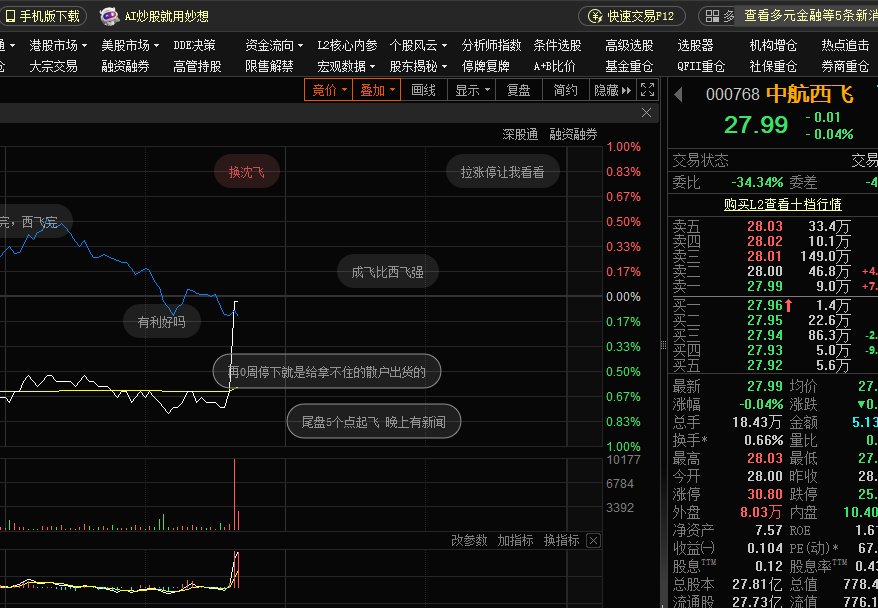878x608 pixels.
Task: Open 快速交易F12 quick trade
Action: click(x=632, y=16)
